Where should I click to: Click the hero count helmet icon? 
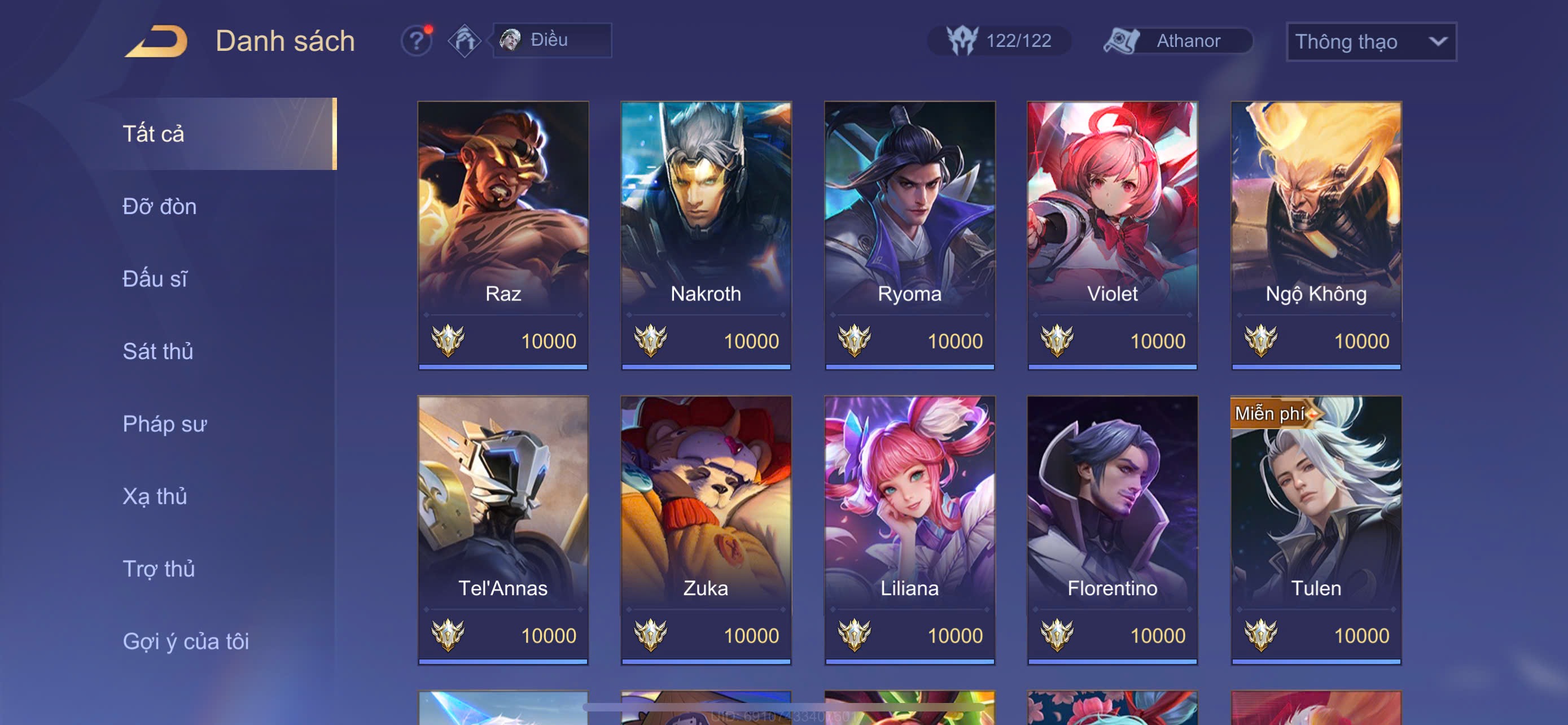pyautogui.click(x=962, y=41)
